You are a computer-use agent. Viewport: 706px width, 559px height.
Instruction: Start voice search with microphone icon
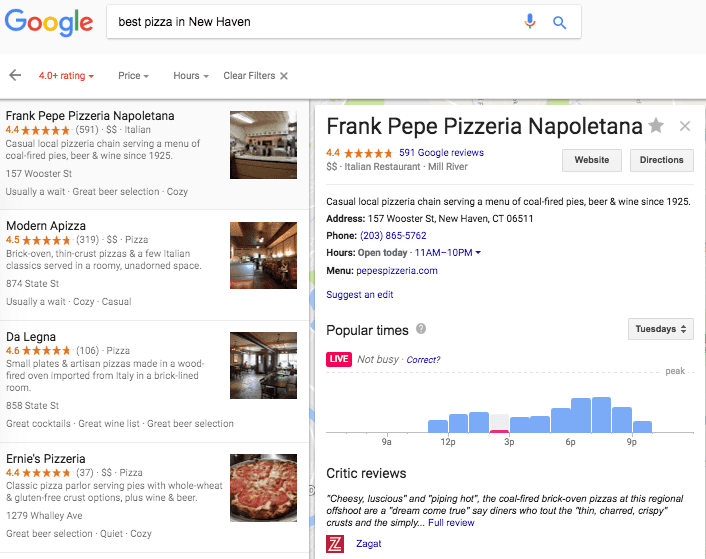pyautogui.click(x=530, y=22)
